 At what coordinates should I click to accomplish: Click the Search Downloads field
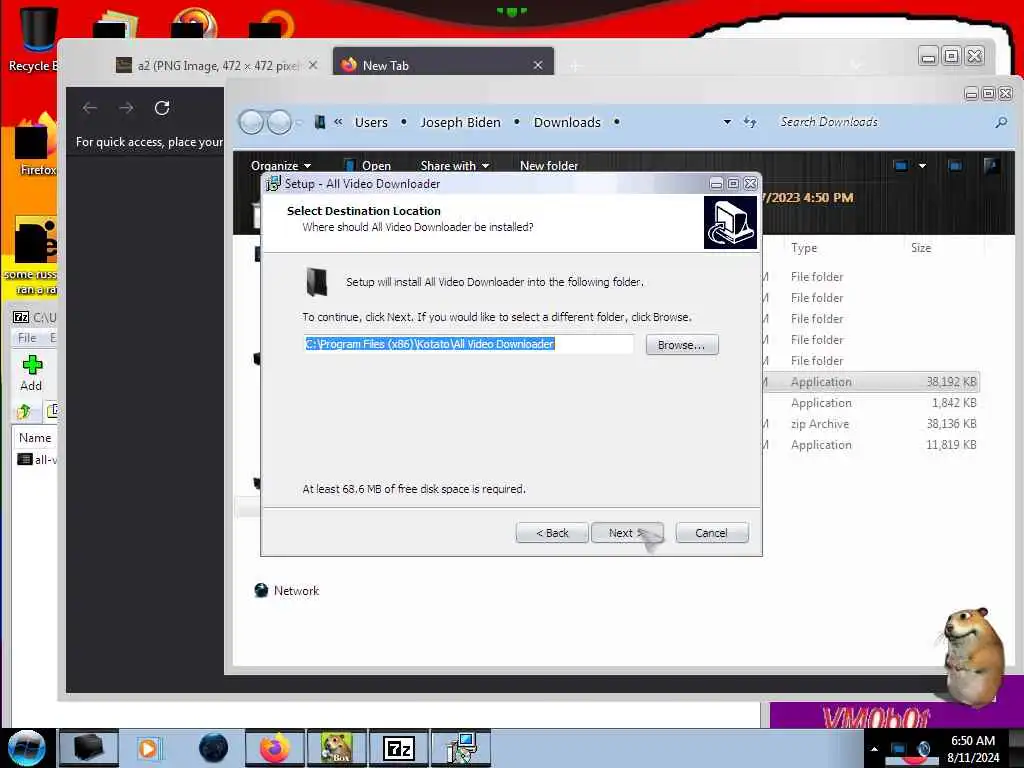tap(882, 122)
